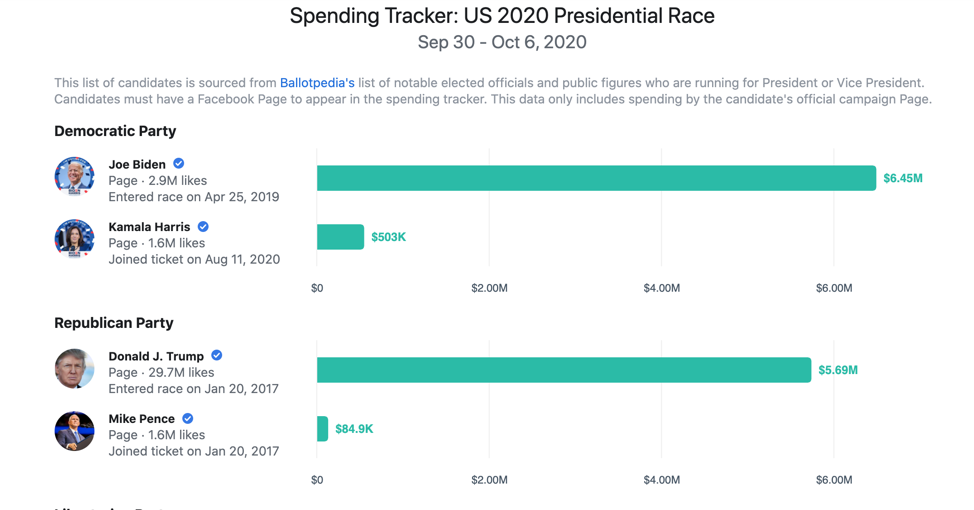Click Mike Pence's $84.9K spending bar

point(323,429)
